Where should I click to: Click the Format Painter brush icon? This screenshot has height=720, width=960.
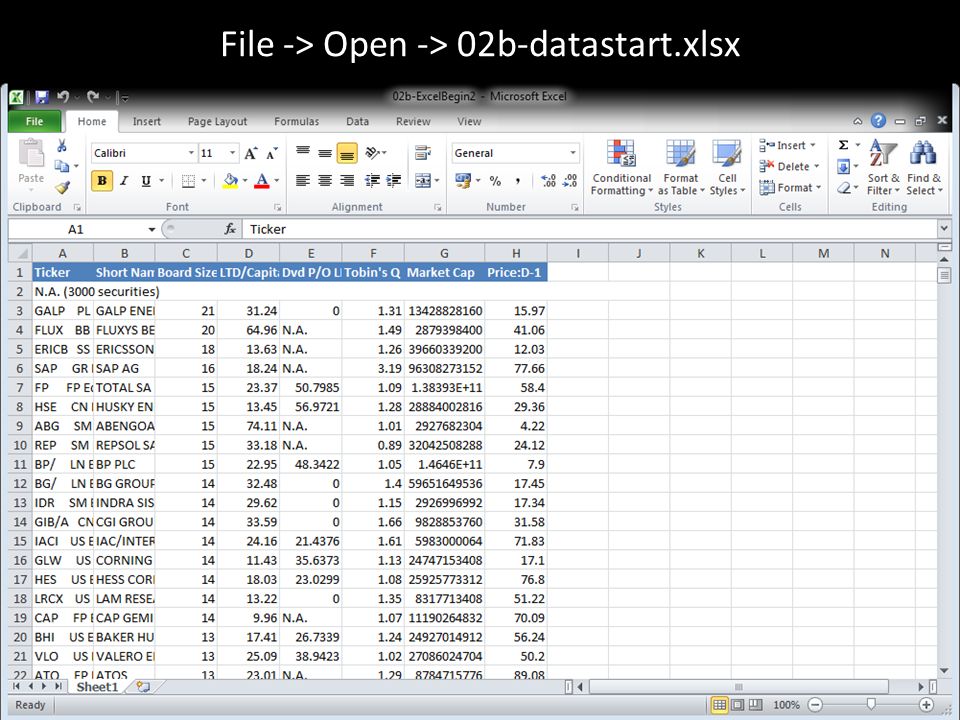click(x=62, y=187)
